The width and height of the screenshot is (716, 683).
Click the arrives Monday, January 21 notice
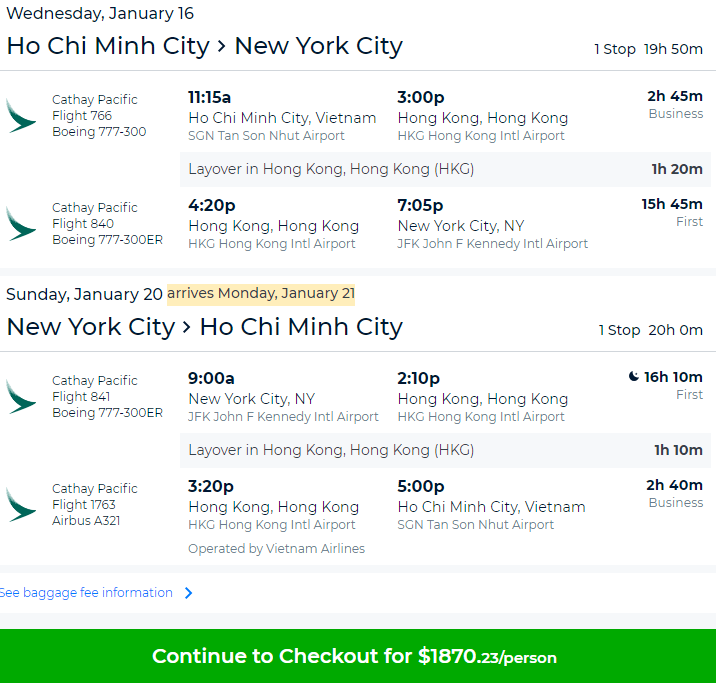click(x=261, y=294)
